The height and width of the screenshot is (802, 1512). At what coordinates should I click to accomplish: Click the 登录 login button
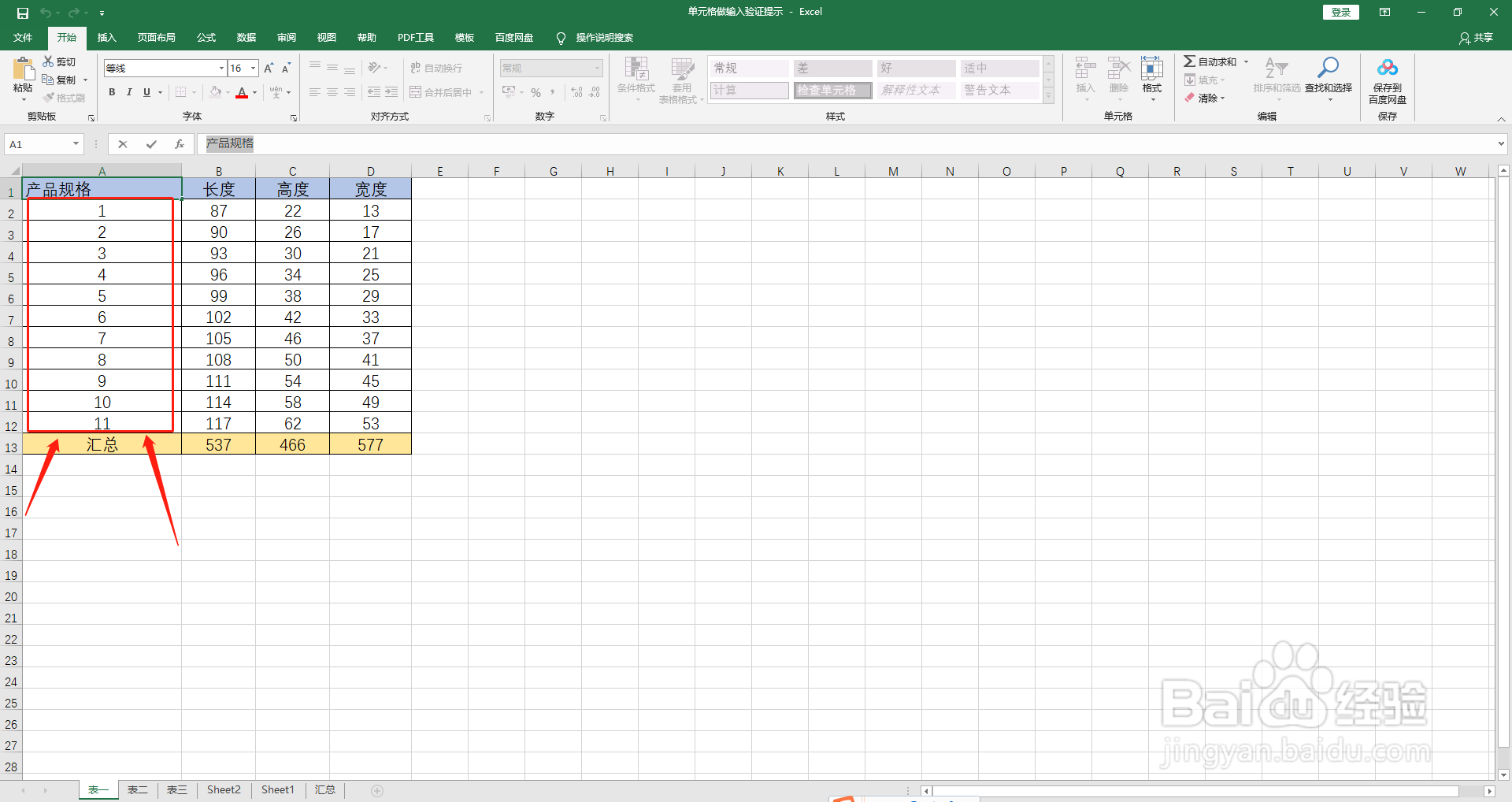(1340, 12)
